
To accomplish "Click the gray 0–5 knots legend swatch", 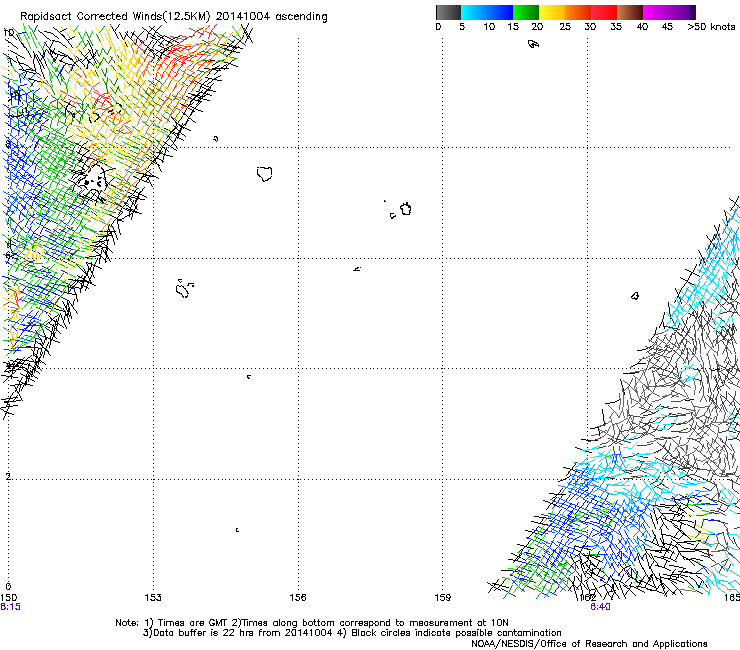I will tap(448, 12).
